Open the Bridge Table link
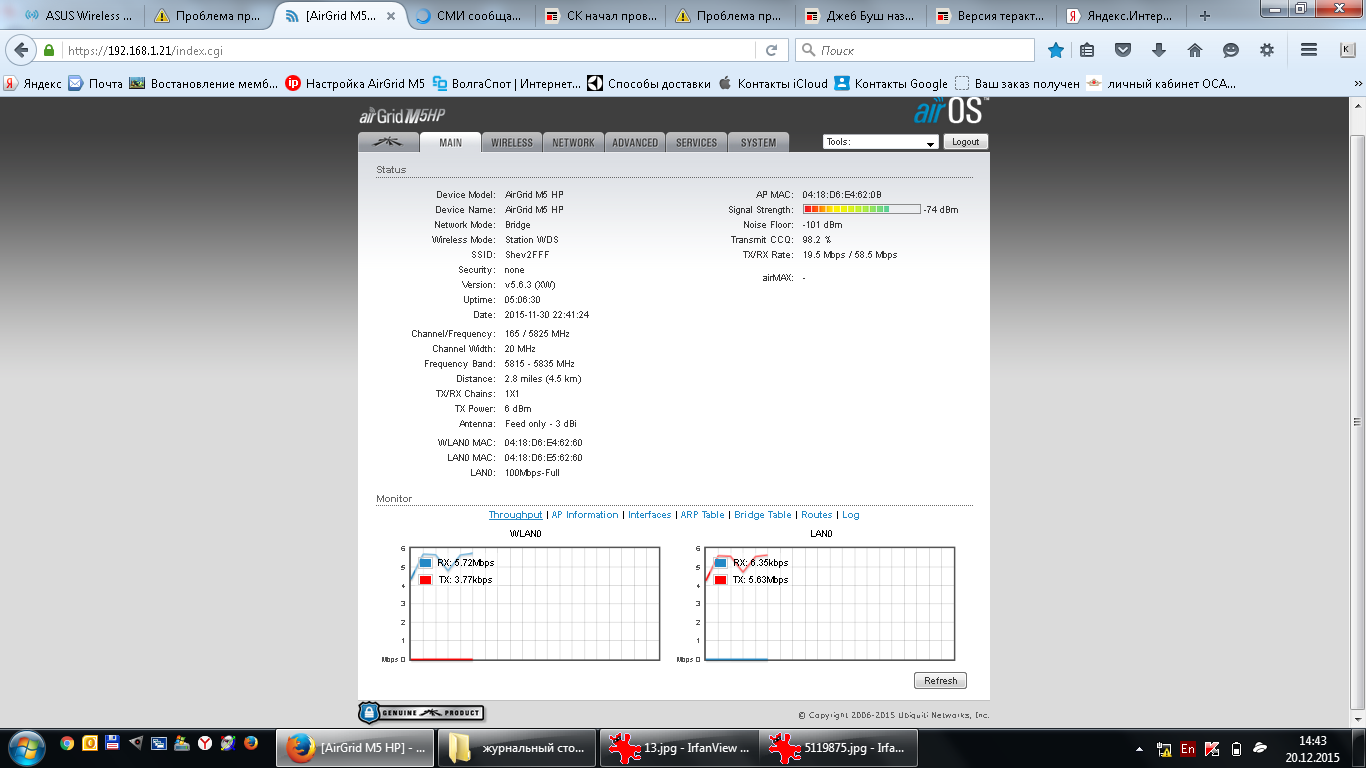The width and height of the screenshot is (1366, 768). pyautogui.click(x=762, y=515)
